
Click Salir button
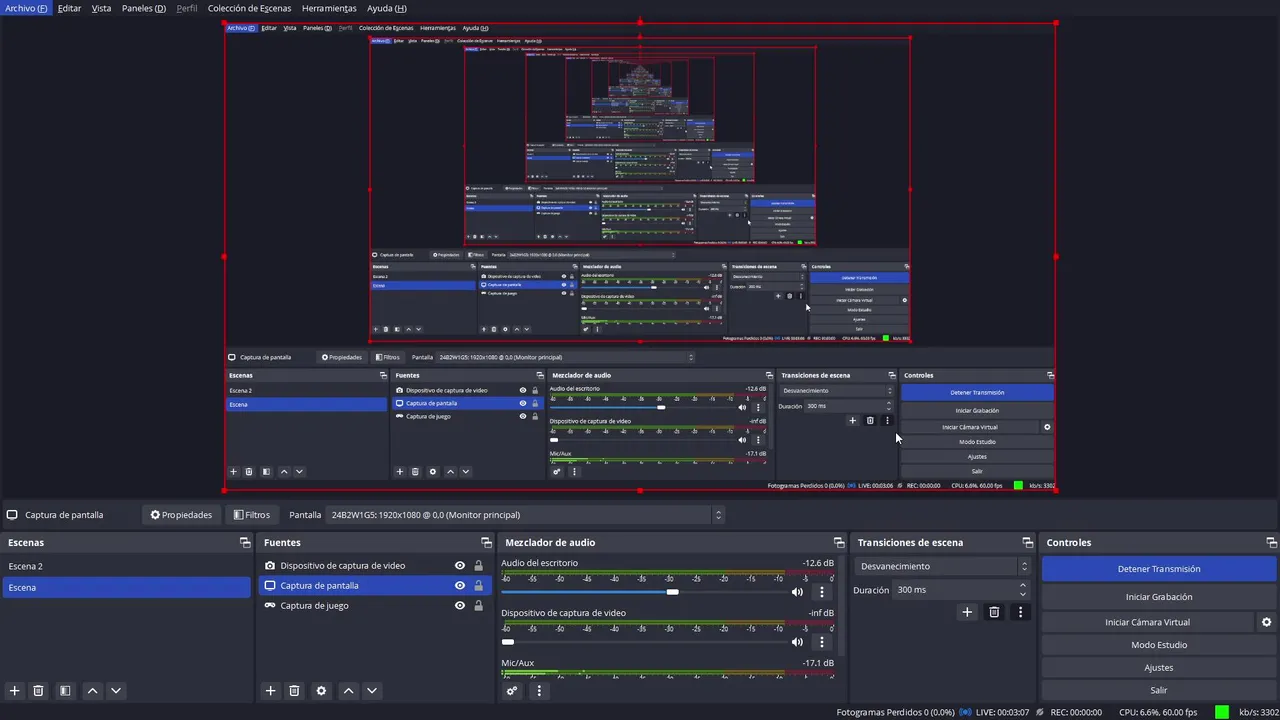(x=1159, y=690)
